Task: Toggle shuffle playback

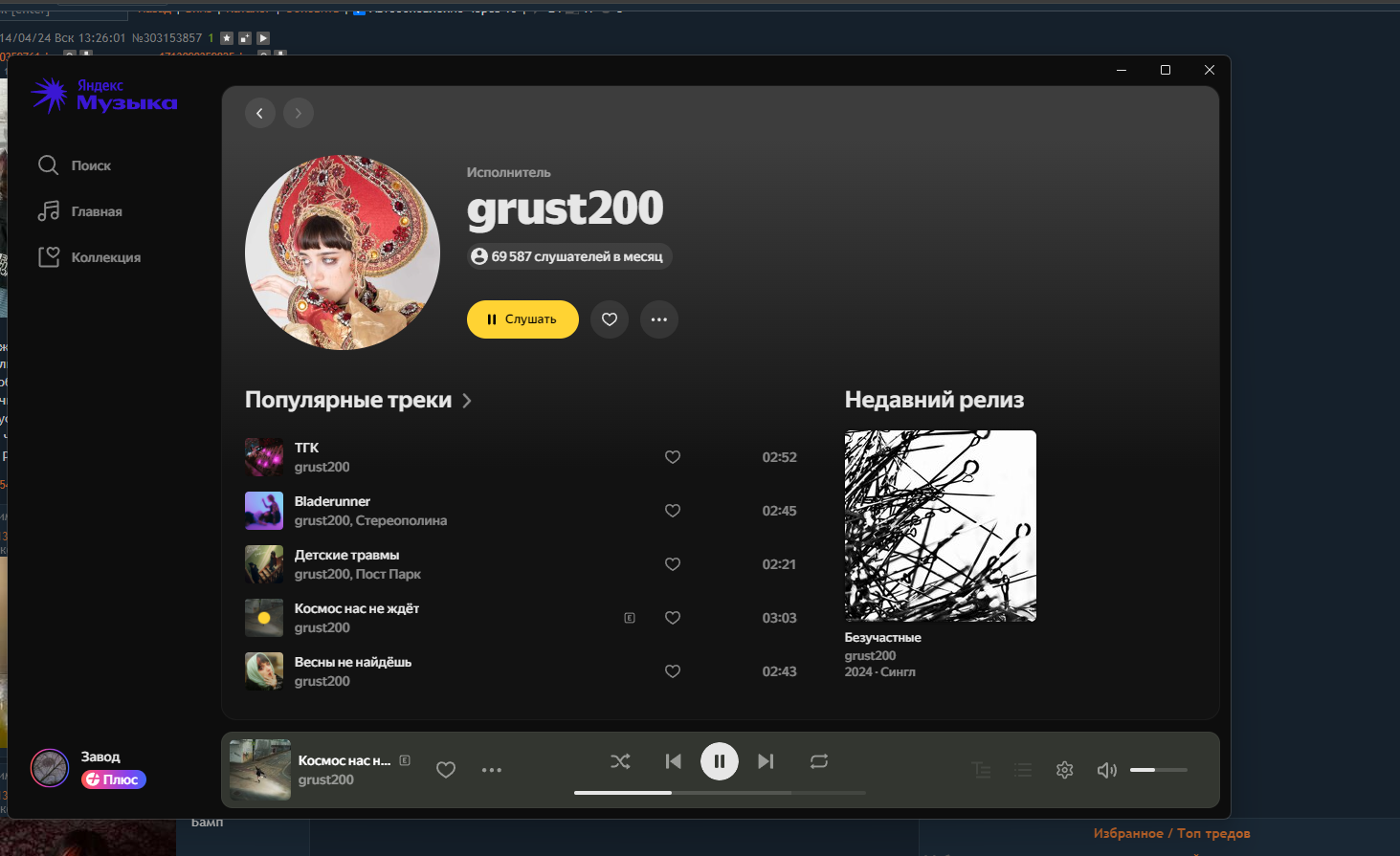Action: [620, 761]
